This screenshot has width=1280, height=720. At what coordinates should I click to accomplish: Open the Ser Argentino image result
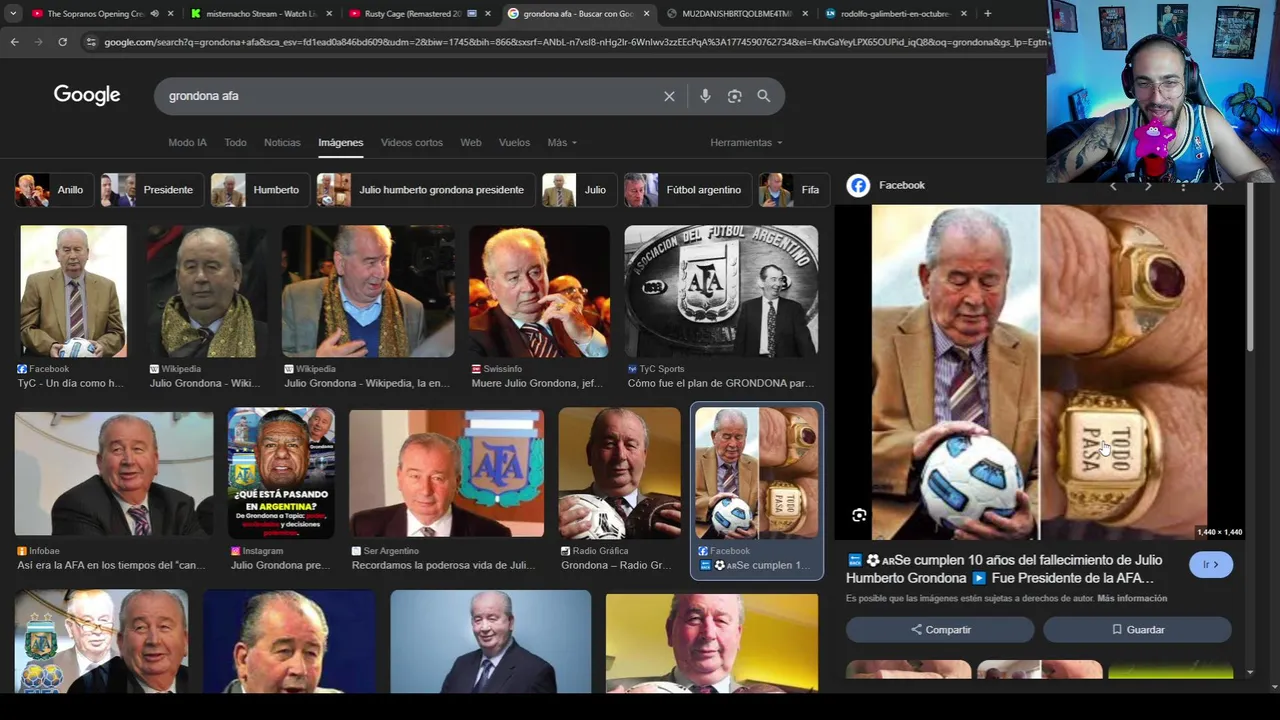(x=446, y=474)
